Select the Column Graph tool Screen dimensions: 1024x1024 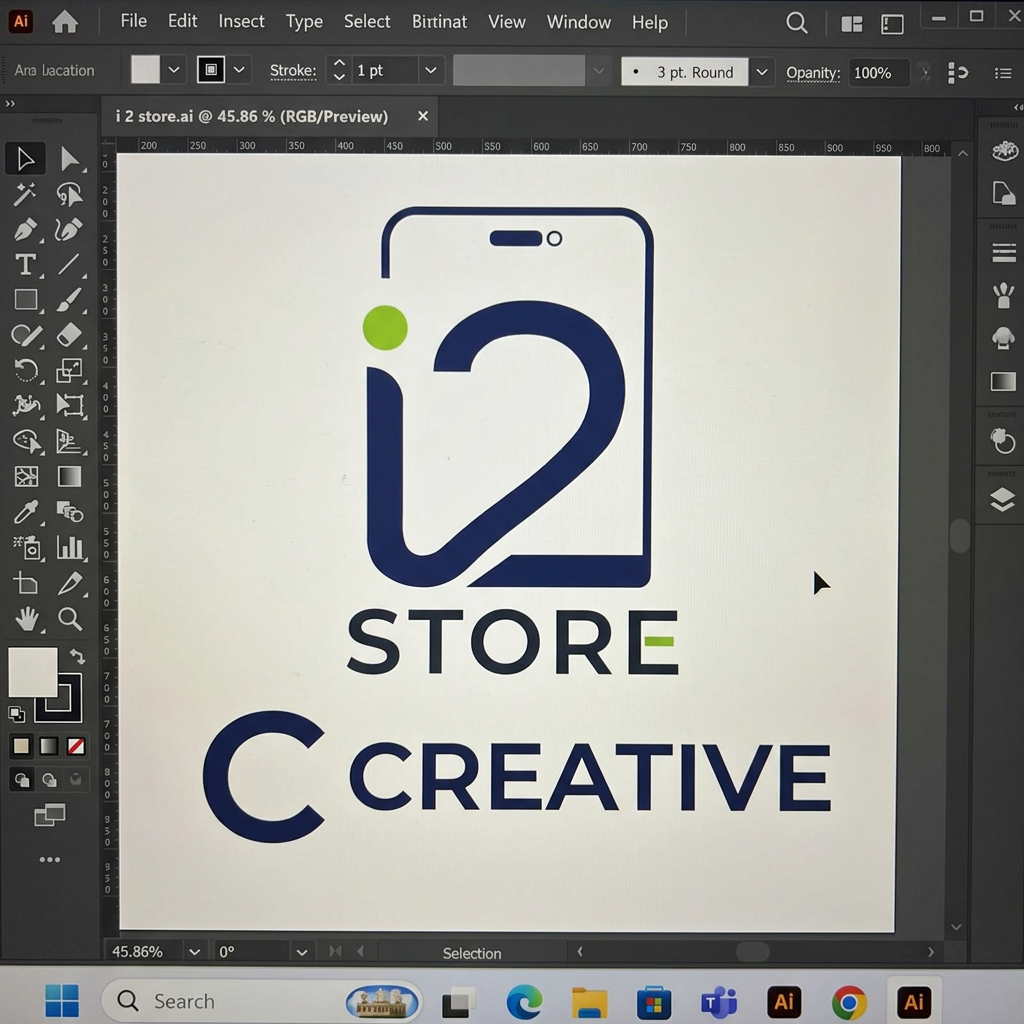71,547
